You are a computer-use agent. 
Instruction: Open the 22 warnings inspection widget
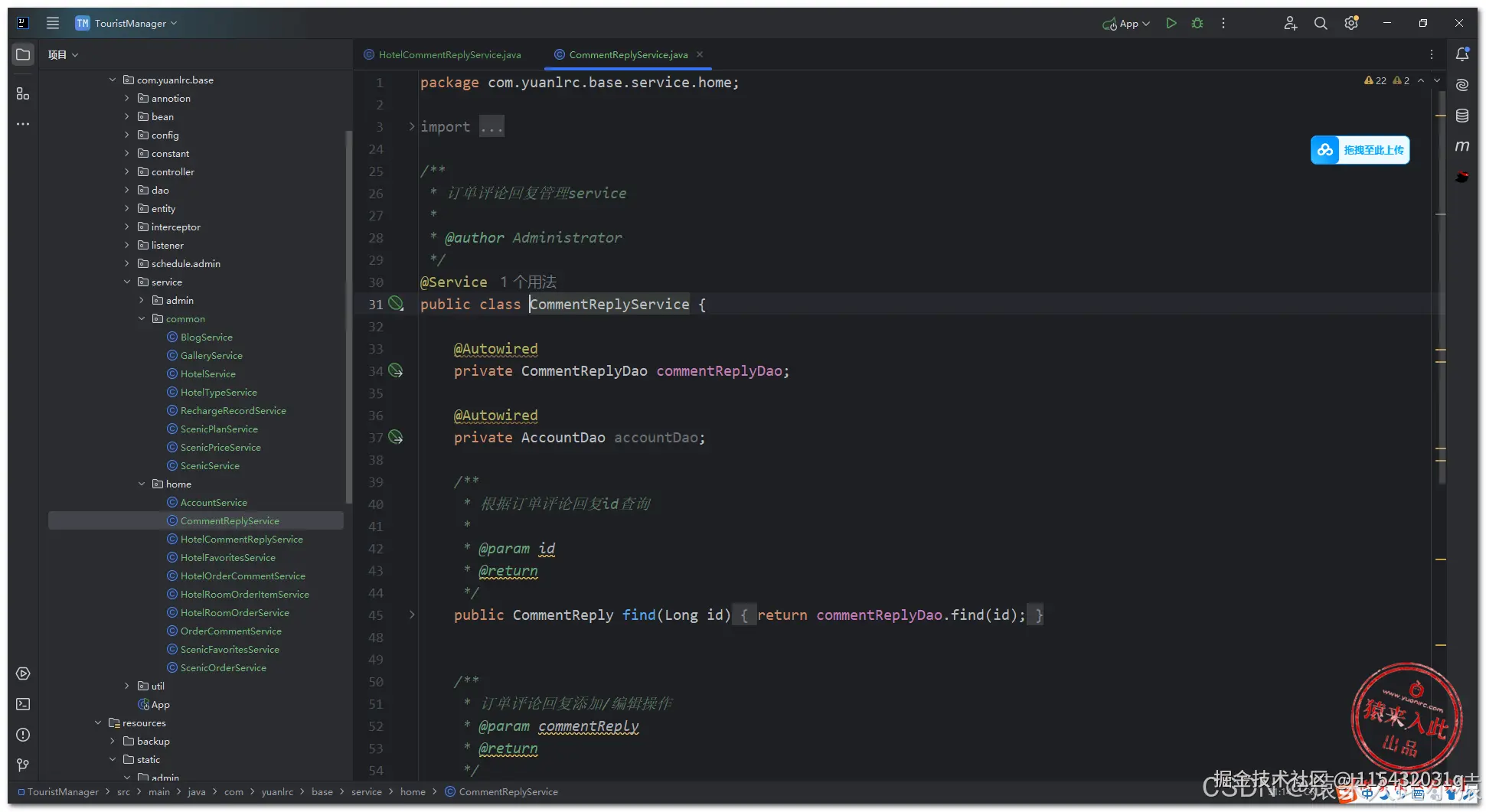click(1376, 80)
